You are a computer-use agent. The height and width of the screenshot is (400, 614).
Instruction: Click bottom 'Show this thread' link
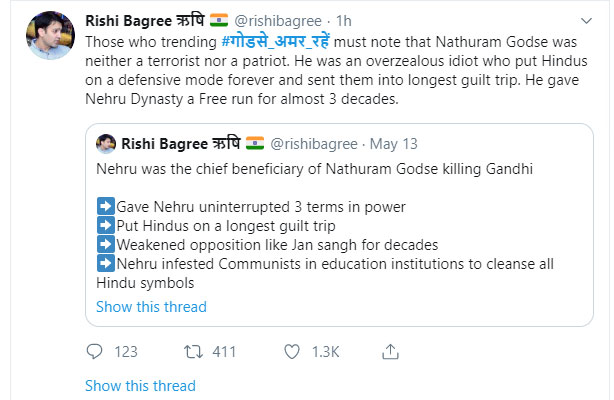click(x=140, y=386)
